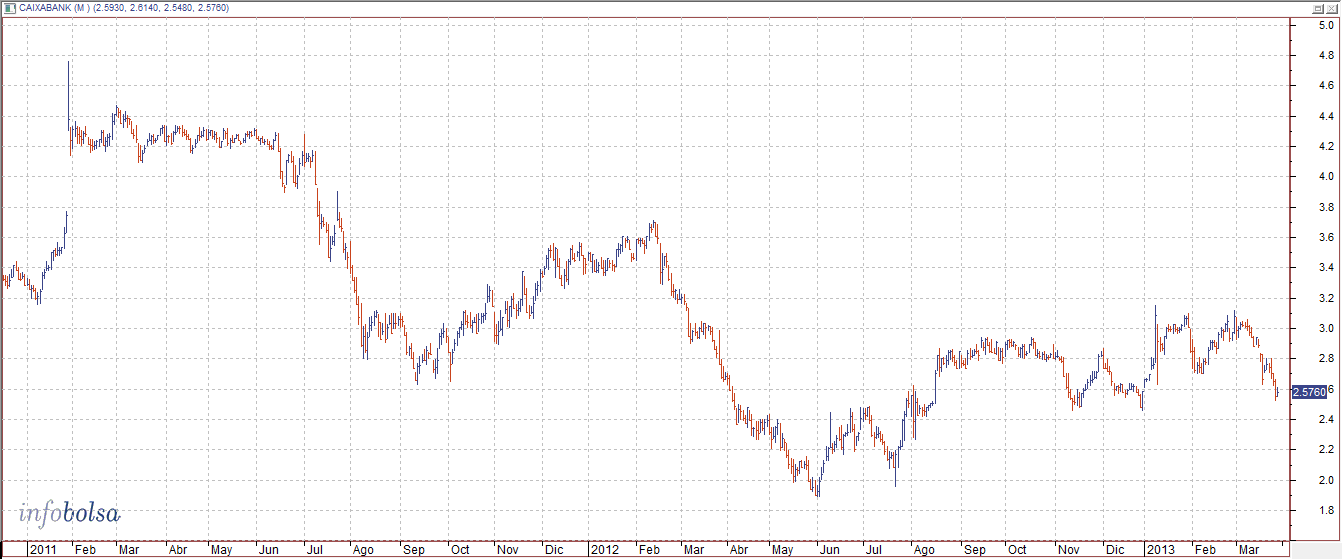Click the 2.0 price axis label

coord(1326,480)
